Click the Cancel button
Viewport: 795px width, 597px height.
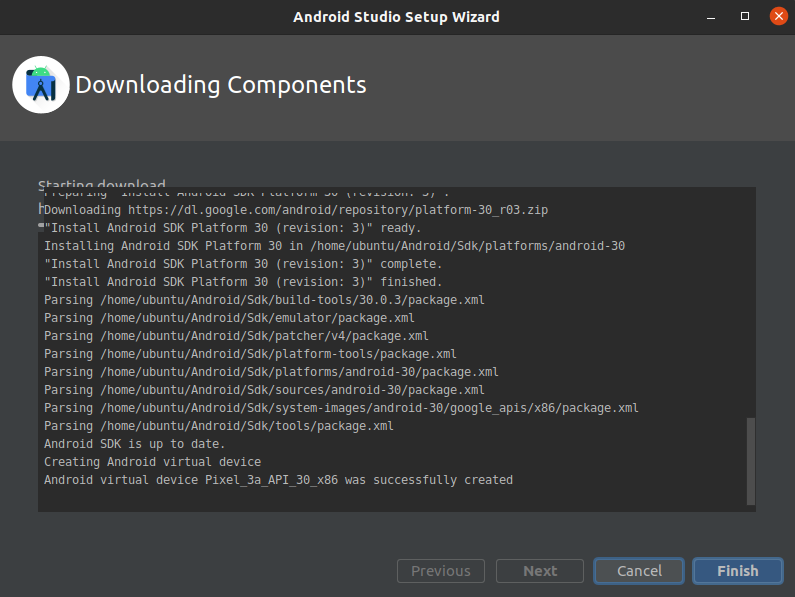pyautogui.click(x=639, y=571)
